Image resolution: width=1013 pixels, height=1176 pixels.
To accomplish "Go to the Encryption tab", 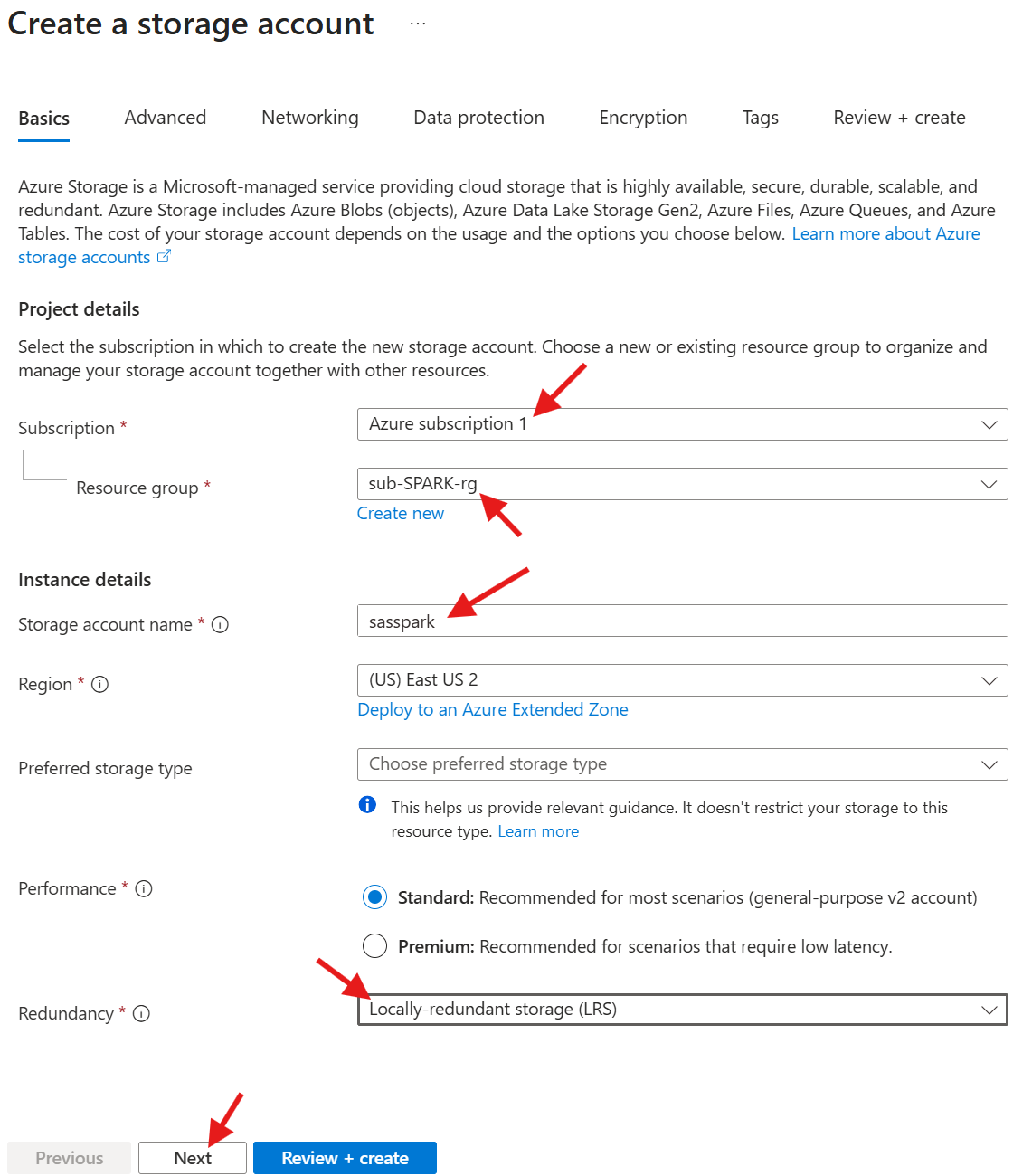I will pyautogui.click(x=643, y=118).
